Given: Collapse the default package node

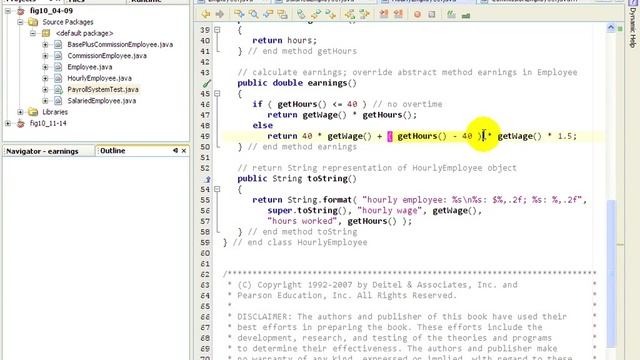Looking at the screenshot, I should pos(33,33).
